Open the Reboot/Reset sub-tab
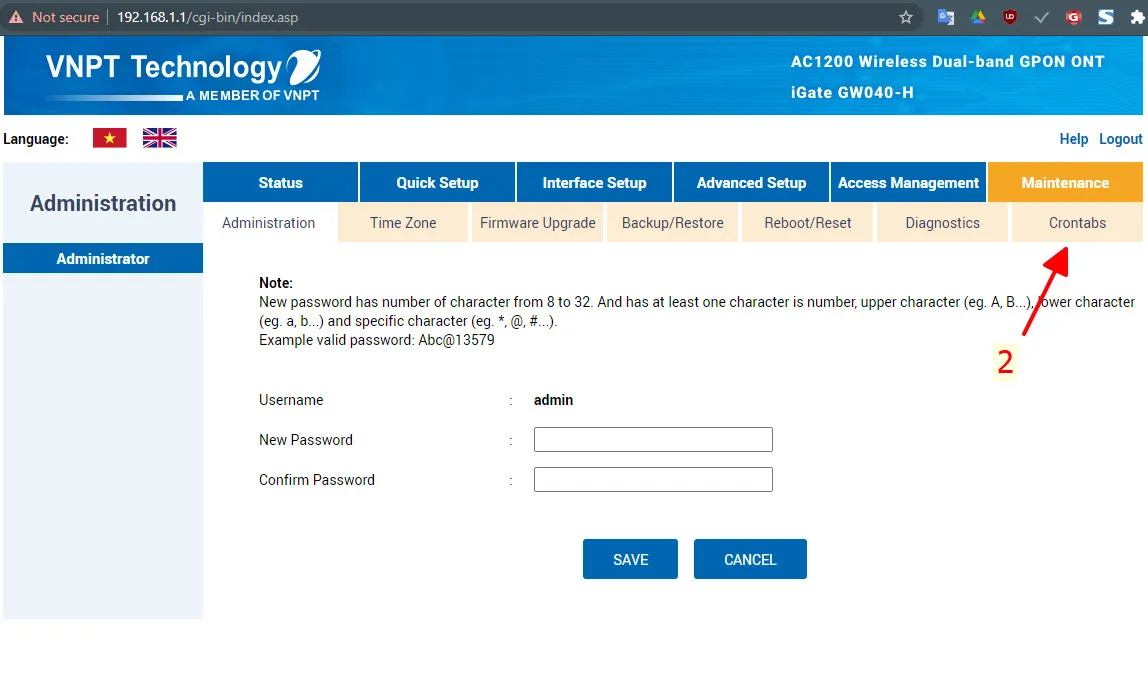The height and width of the screenshot is (689, 1148). click(x=808, y=223)
